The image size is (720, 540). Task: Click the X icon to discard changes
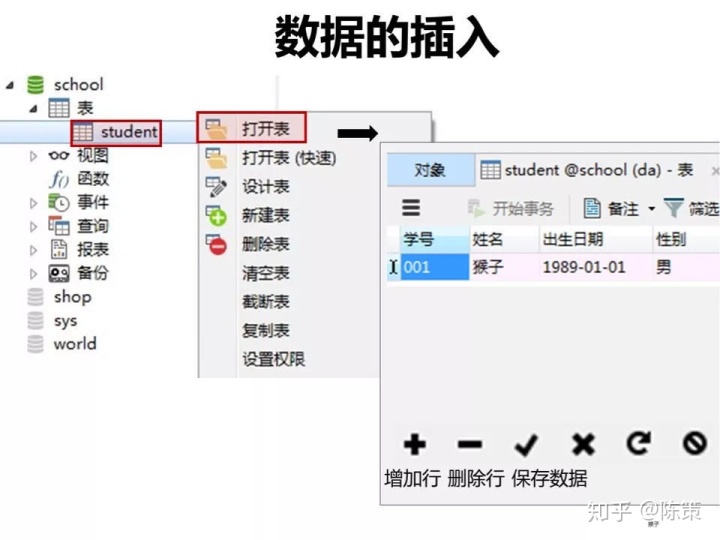click(x=583, y=444)
